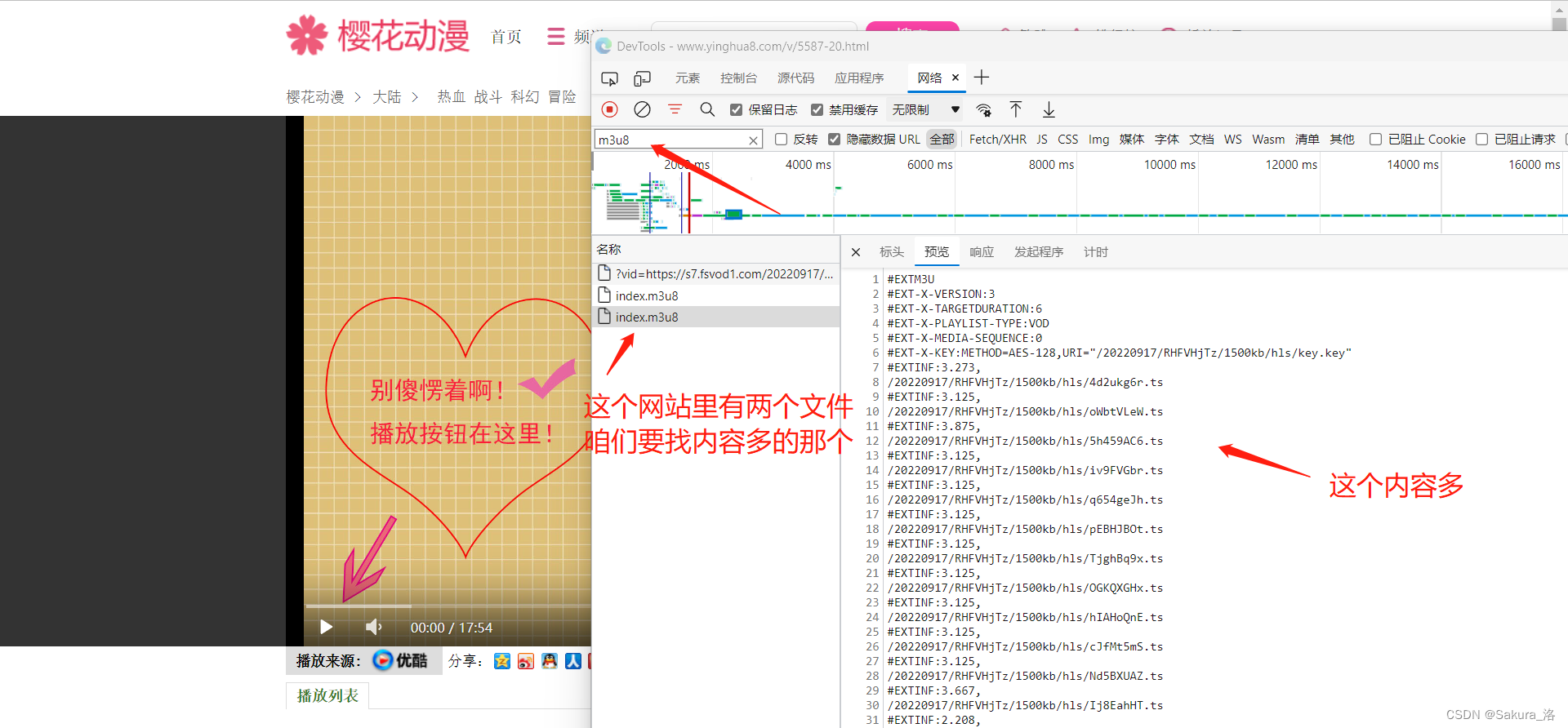1568x728 pixels.
Task: Clear the m3u8 filter text
Action: 753,140
